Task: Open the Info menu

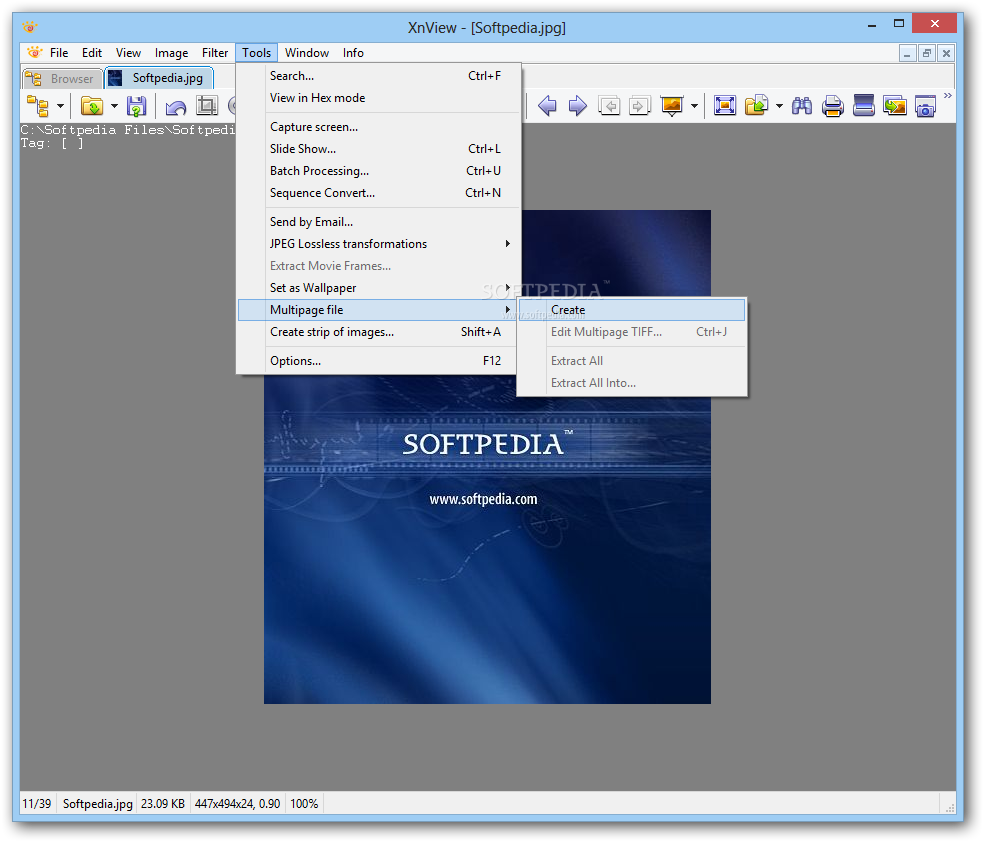Action: click(353, 53)
